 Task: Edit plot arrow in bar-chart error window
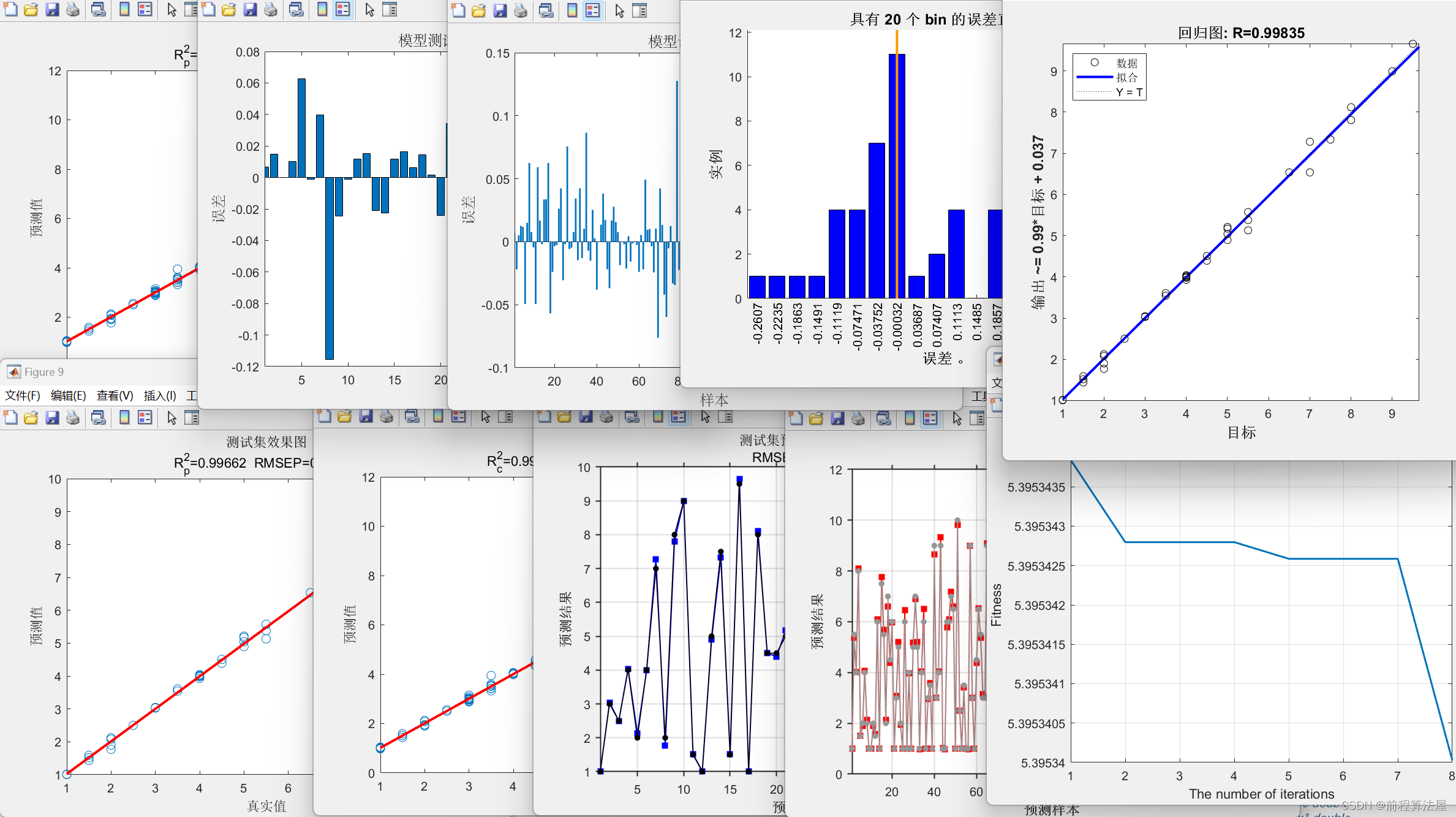(369, 9)
